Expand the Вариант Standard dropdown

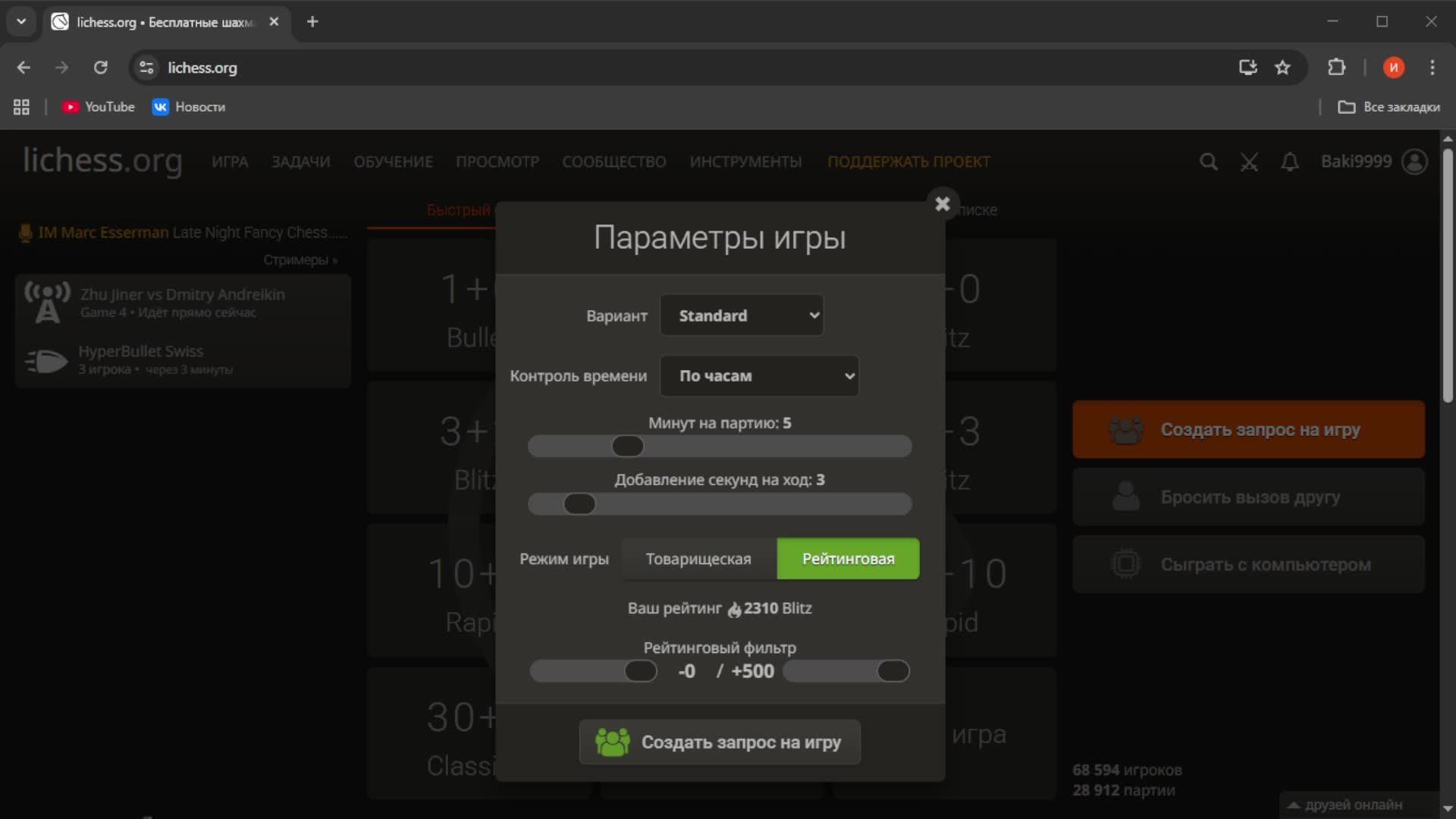(741, 315)
